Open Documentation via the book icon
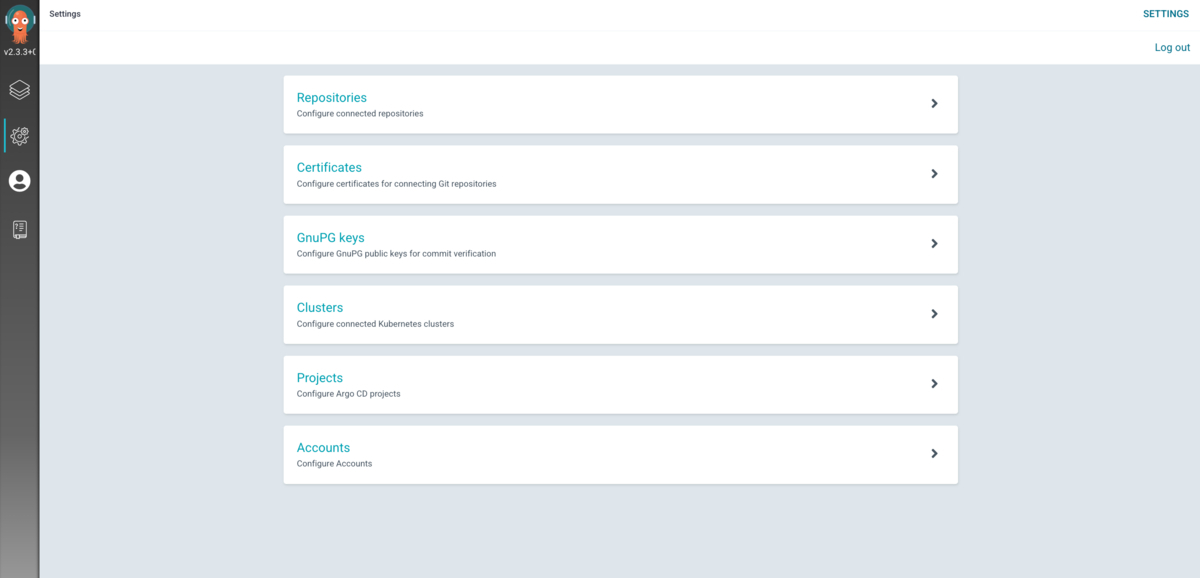 19,229
